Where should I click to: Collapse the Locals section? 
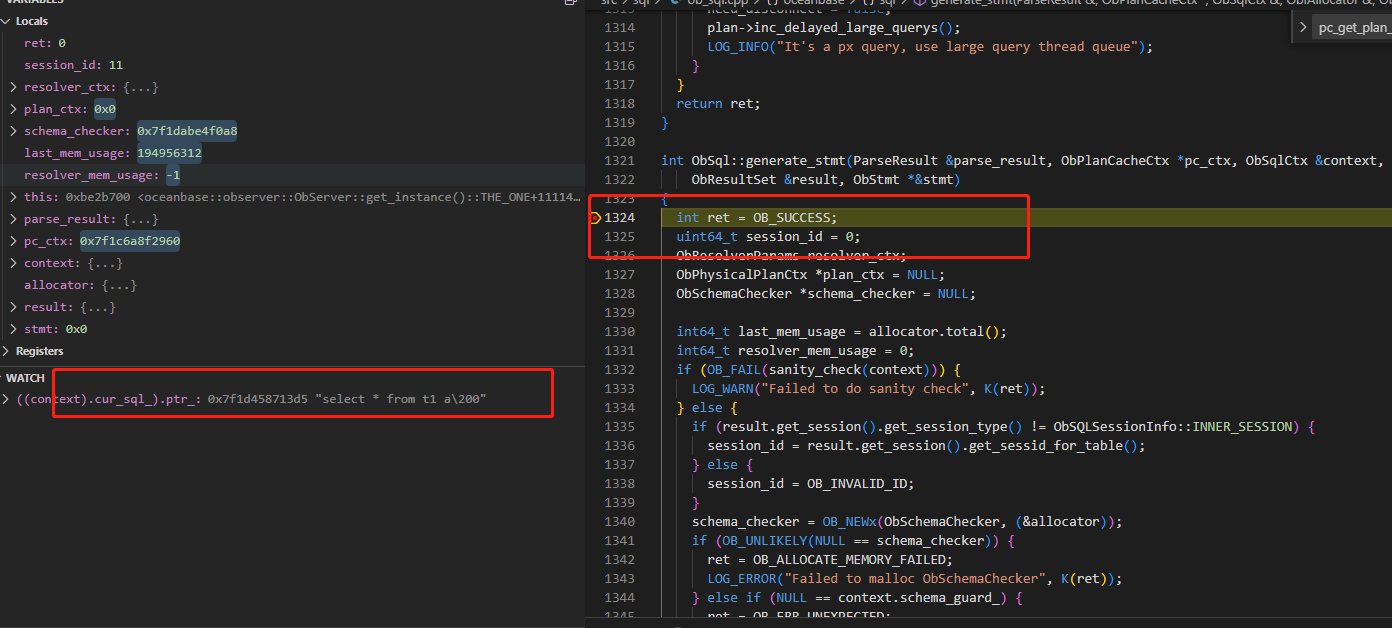tap(6, 21)
